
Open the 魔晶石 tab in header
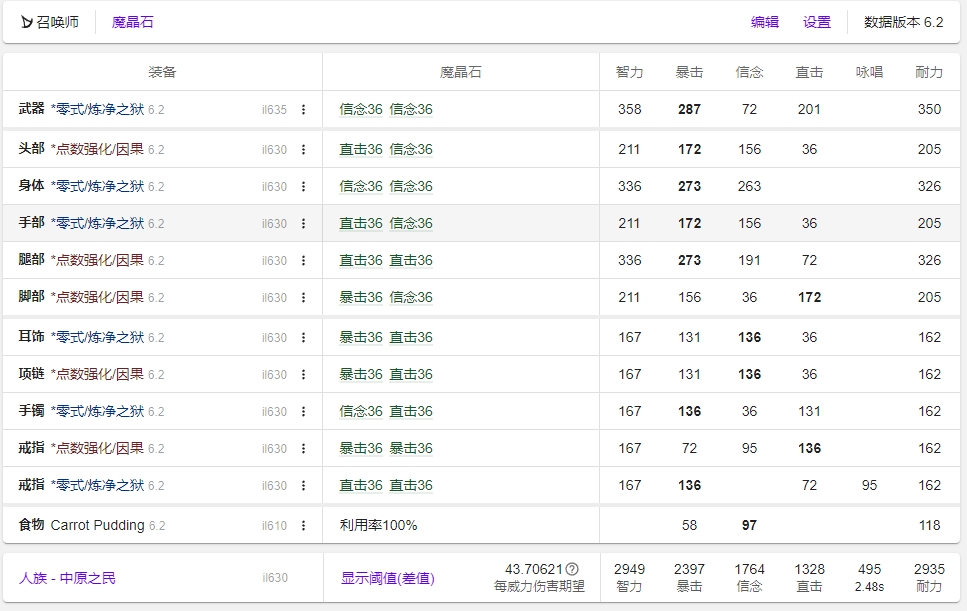click(x=133, y=22)
